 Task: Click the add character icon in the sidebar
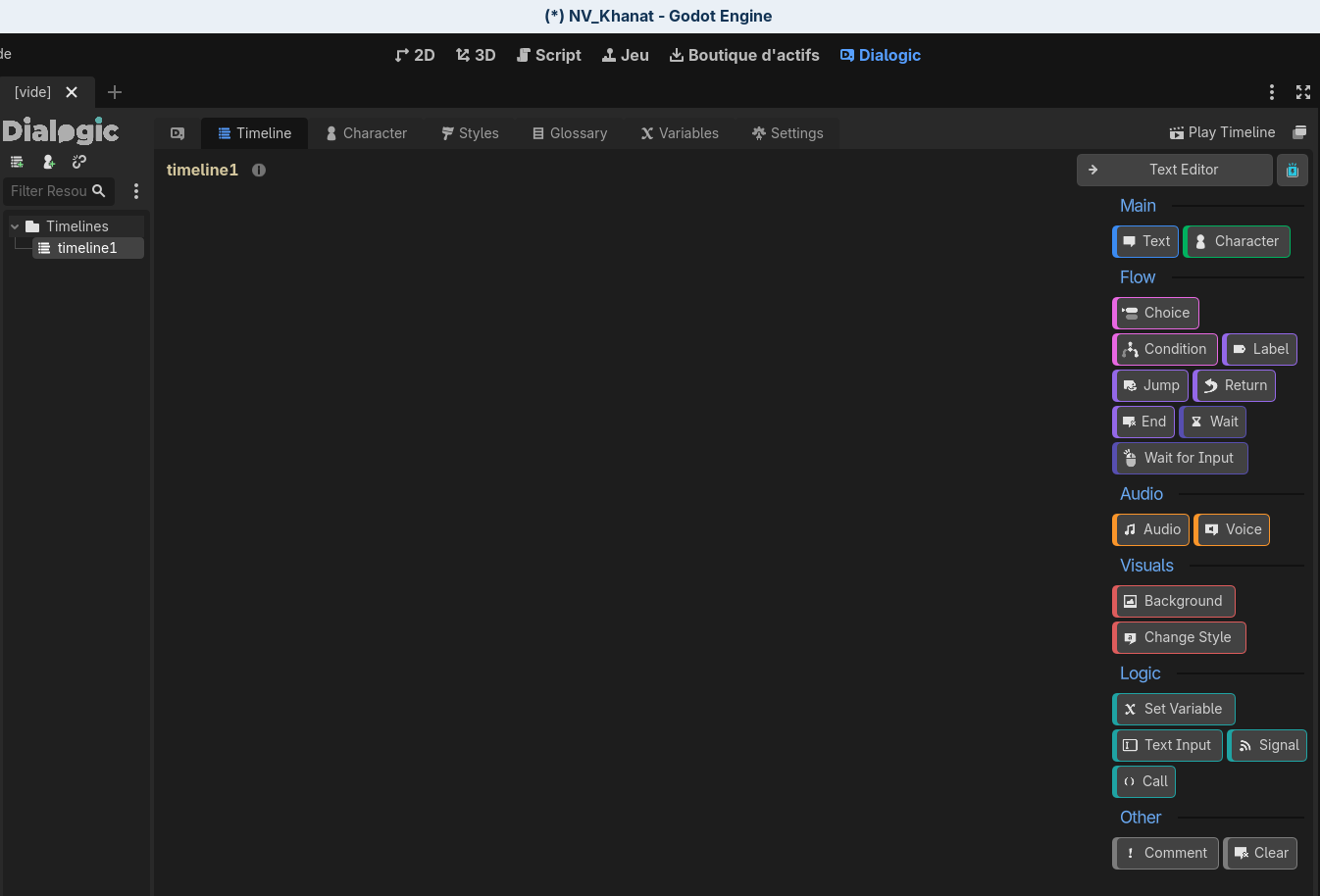point(48,162)
